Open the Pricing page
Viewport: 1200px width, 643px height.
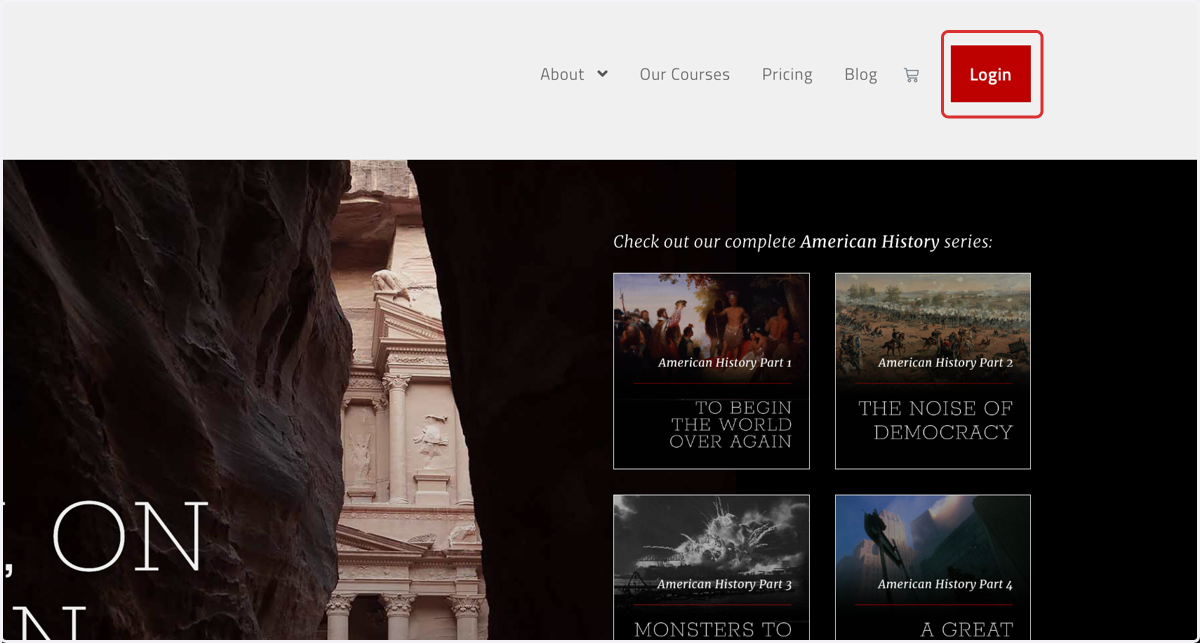pos(787,75)
